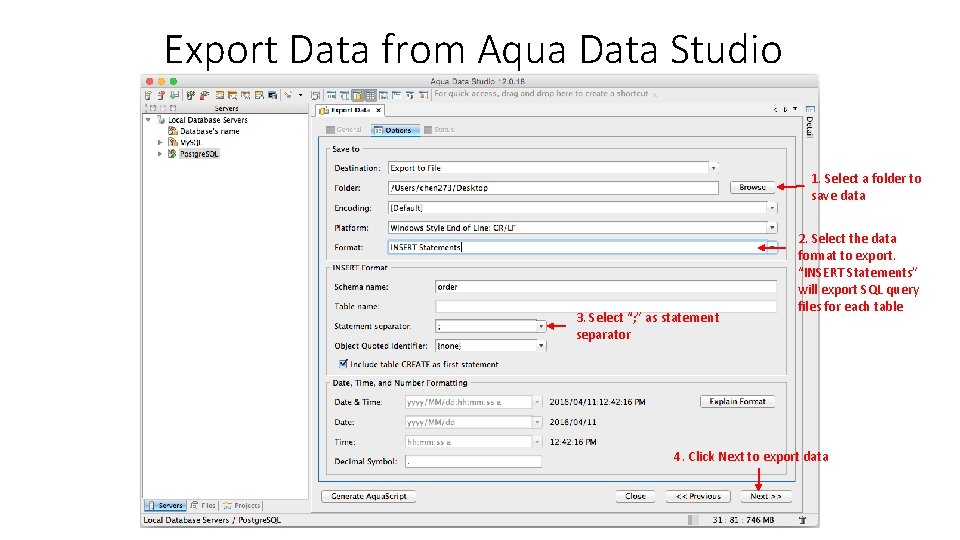Screen dimensions: 960x540
Task: Open the Statement separator dropdown
Action: tap(541, 326)
